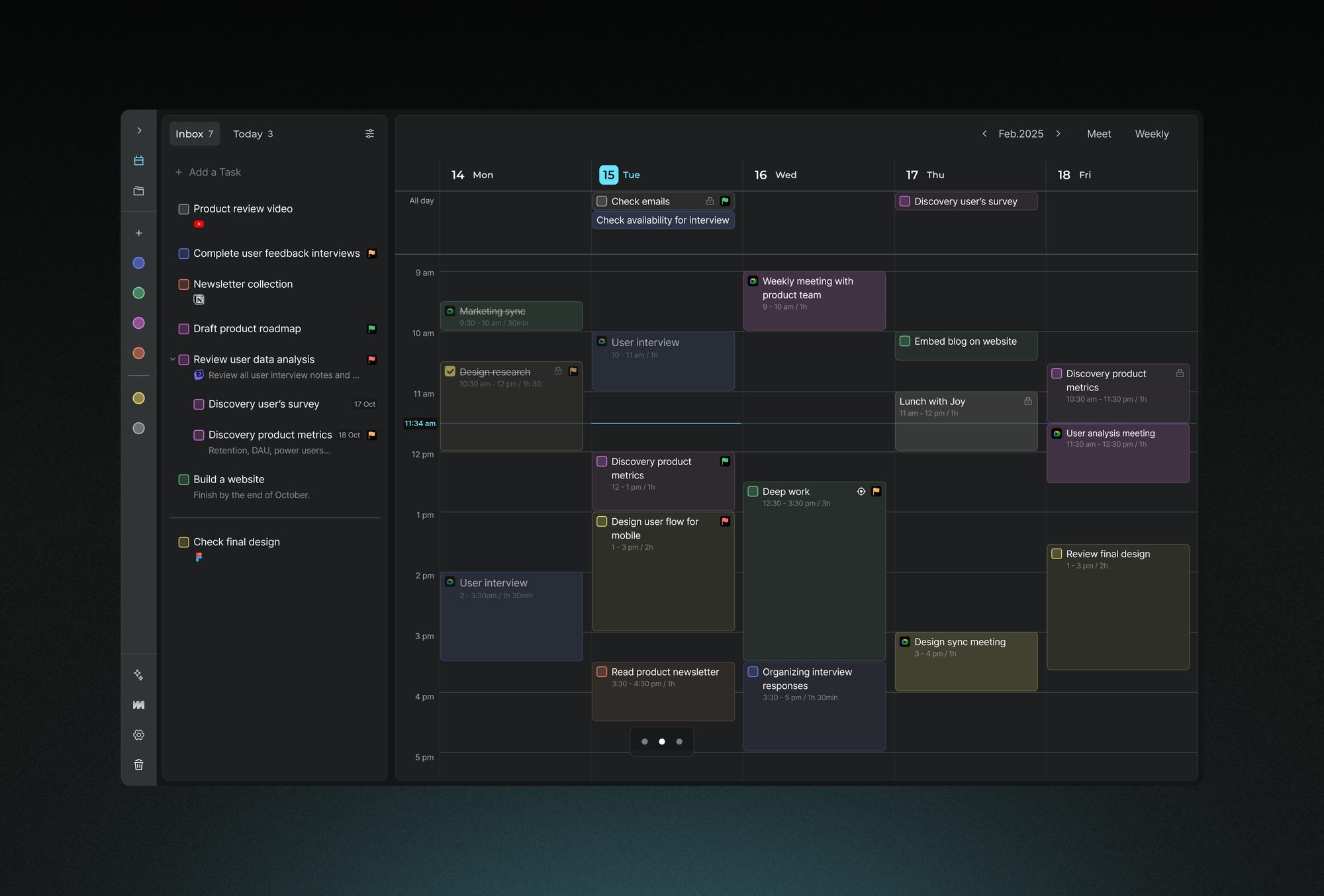The height and width of the screenshot is (896, 1324).
Task: Uncheck the Design research event checkbox
Action: (450, 372)
